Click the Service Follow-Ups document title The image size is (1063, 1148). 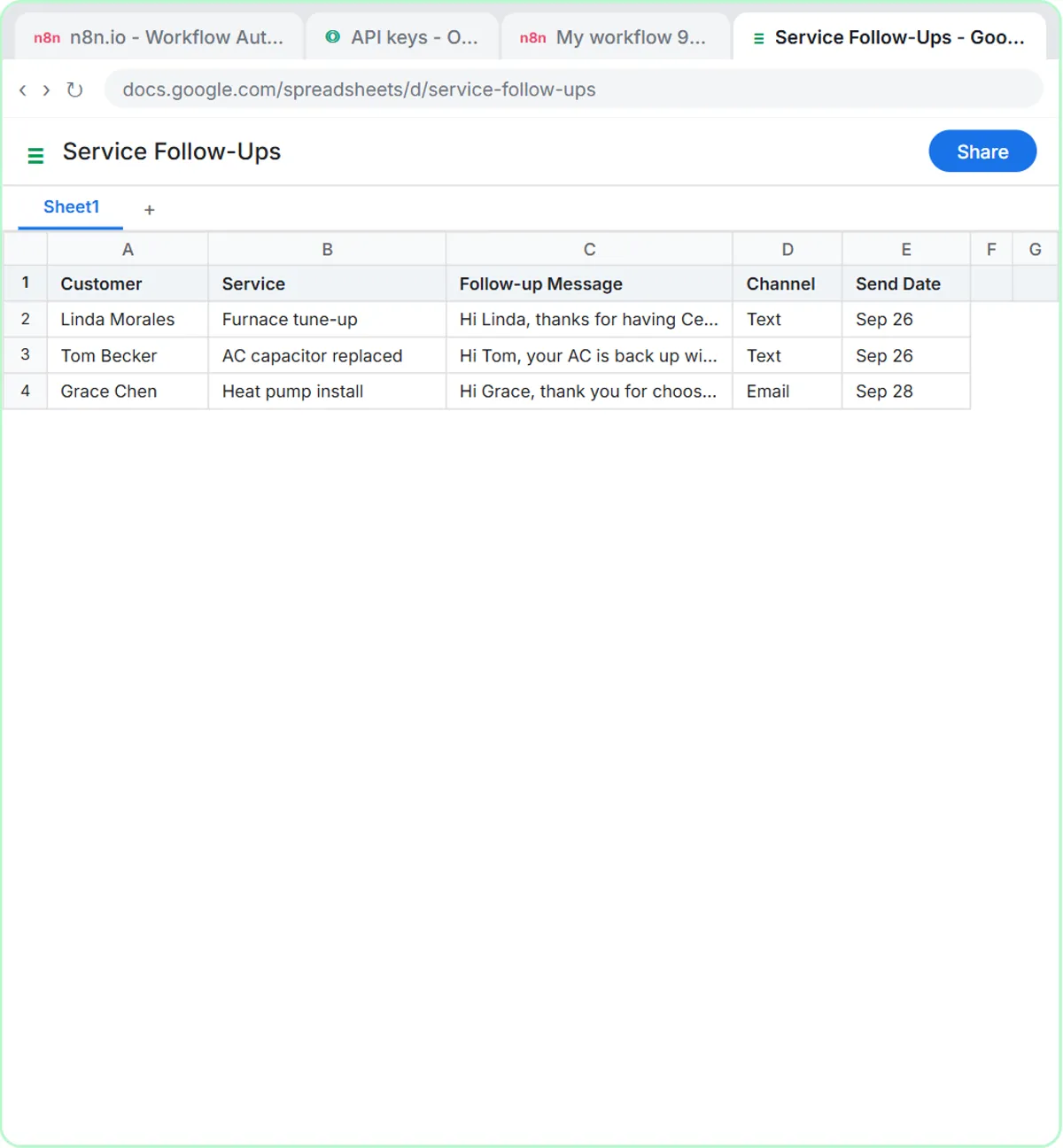(x=172, y=151)
